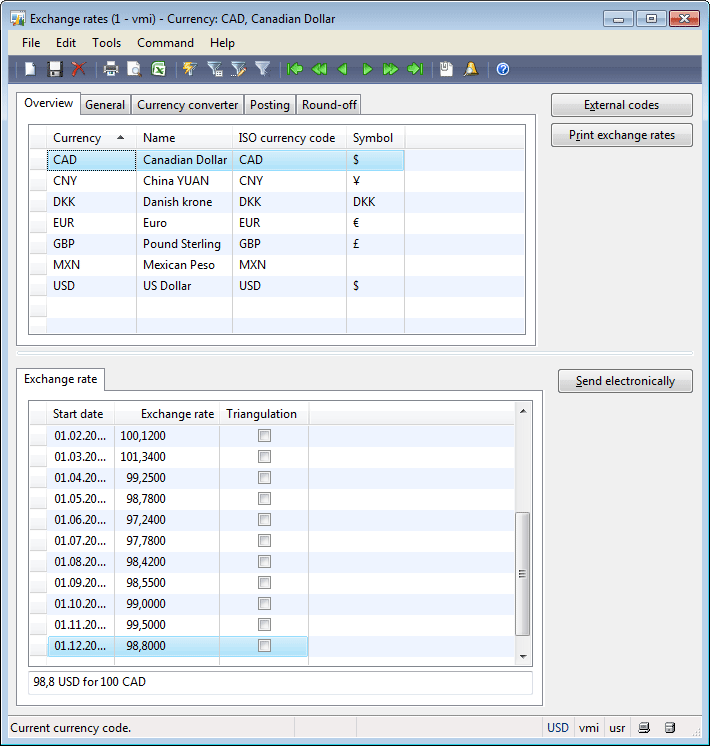
Task: Switch to the Posting tab
Action: 270,105
